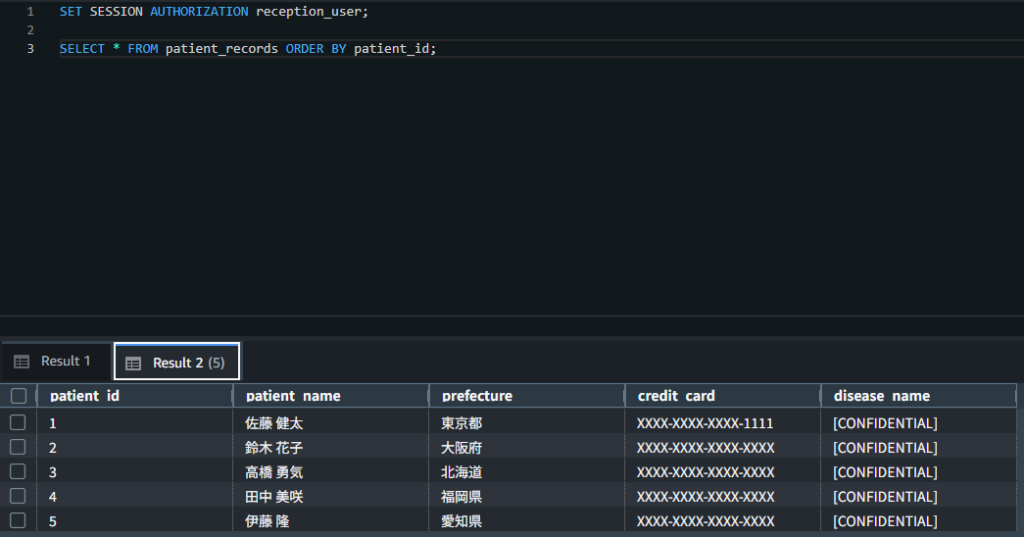Place cursor in the SELECT query line

click(x=248, y=49)
